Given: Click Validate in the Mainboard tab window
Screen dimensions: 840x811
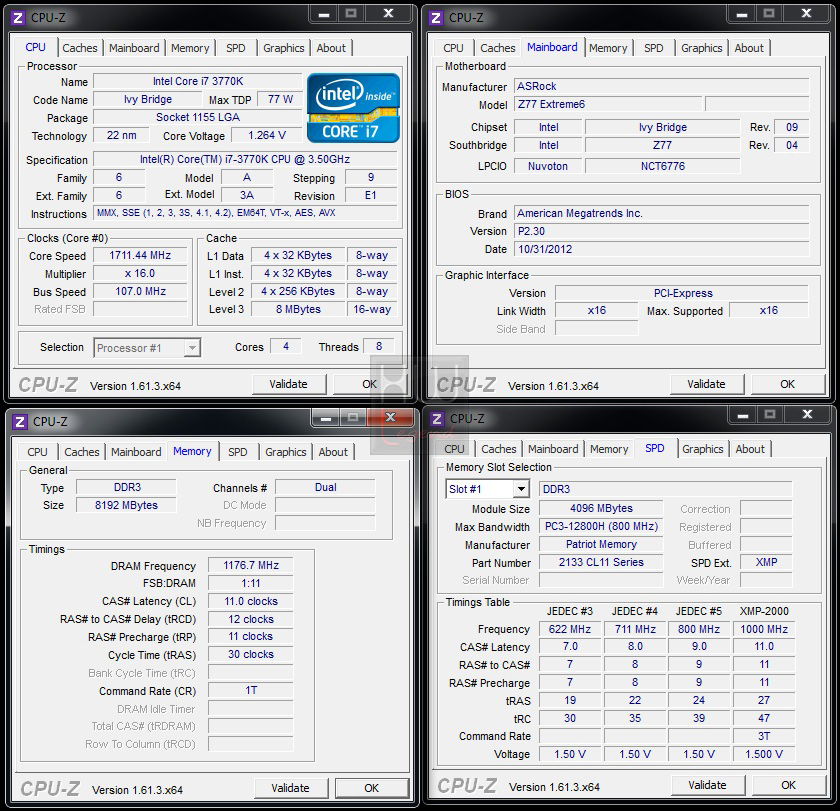Looking at the screenshot, I should coord(707,384).
